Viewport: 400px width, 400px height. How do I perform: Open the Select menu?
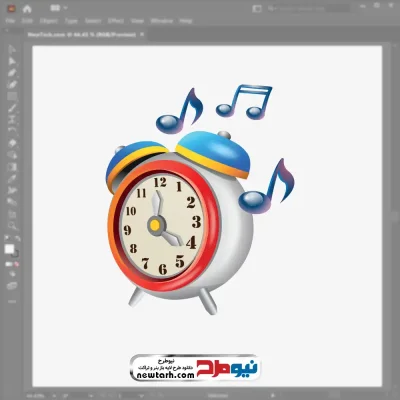click(93, 21)
